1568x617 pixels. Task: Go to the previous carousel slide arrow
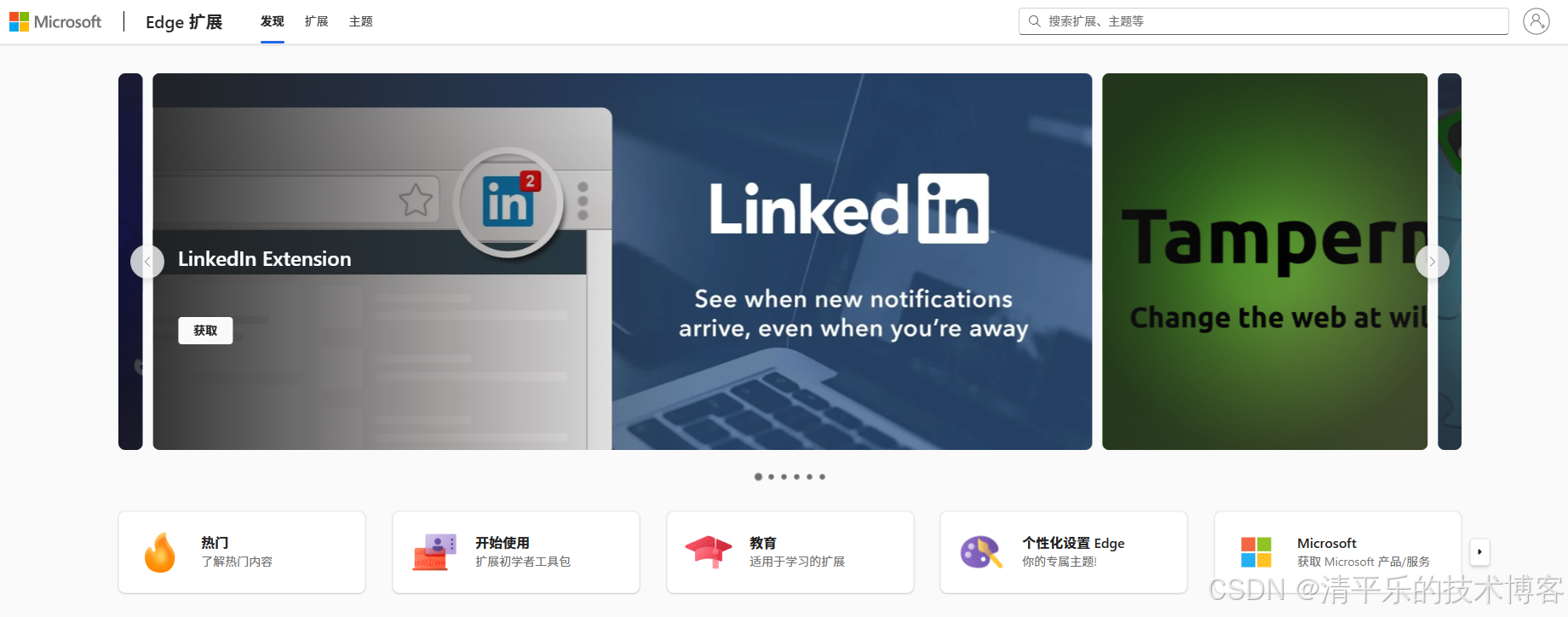(147, 262)
